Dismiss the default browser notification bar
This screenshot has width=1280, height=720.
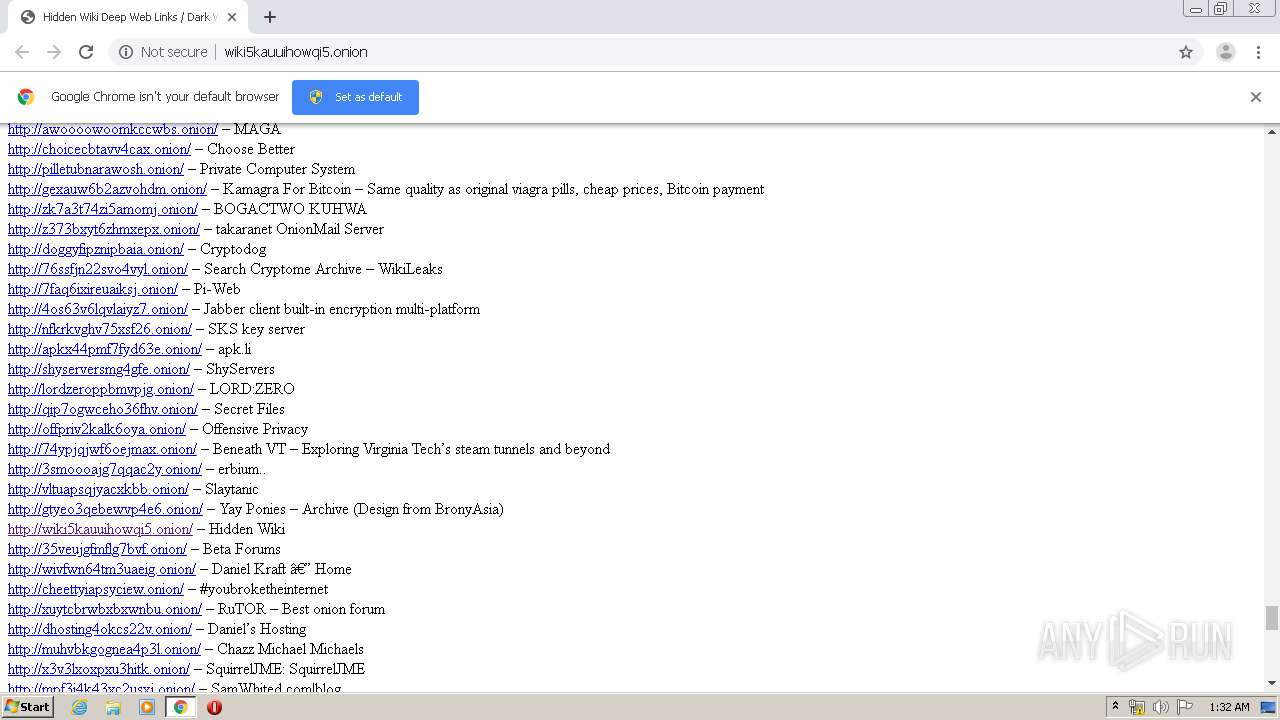click(x=1256, y=97)
